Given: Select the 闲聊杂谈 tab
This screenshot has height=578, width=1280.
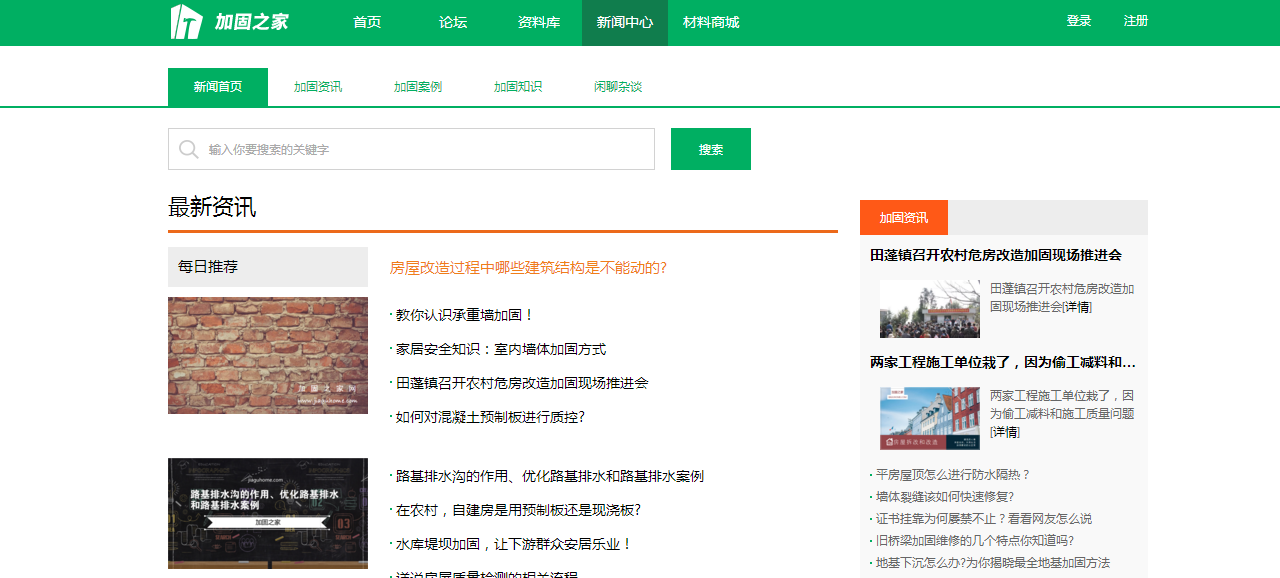Looking at the screenshot, I should [618, 87].
